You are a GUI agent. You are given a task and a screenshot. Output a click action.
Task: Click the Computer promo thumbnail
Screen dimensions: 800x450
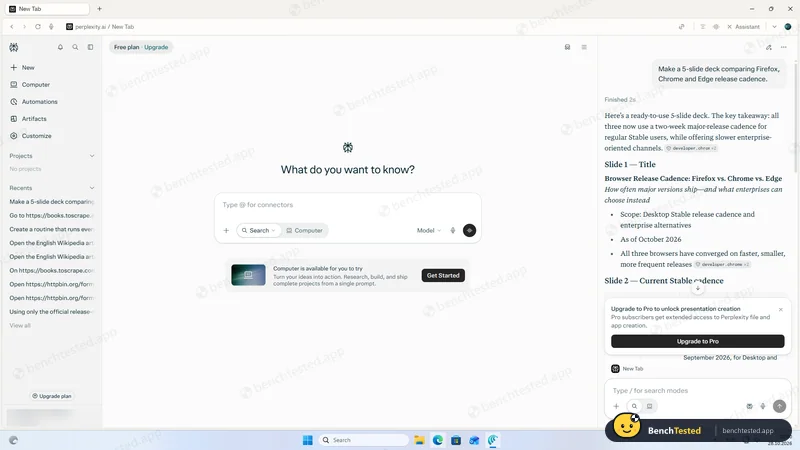pos(248,275)
